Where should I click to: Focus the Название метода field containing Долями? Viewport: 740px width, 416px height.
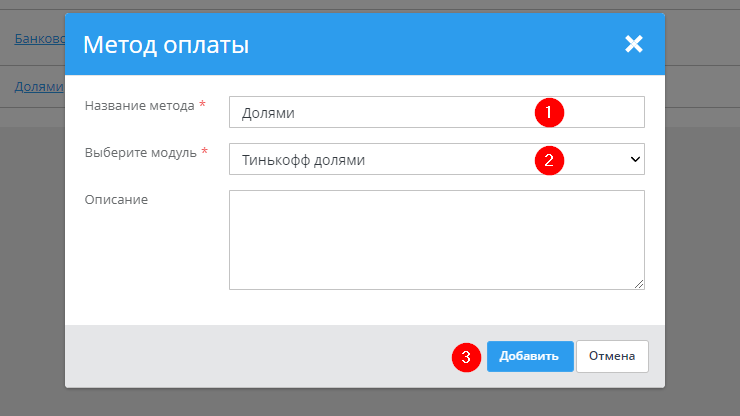(x=380, y=113)
